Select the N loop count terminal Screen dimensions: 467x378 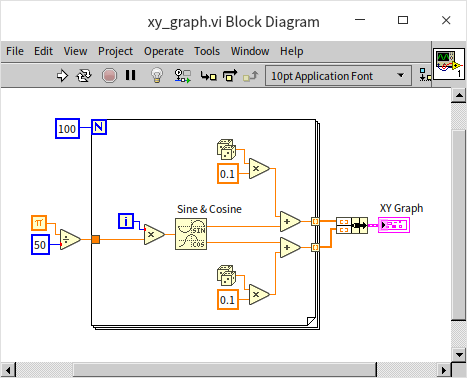pyautogui.click(x=99, y=127)
